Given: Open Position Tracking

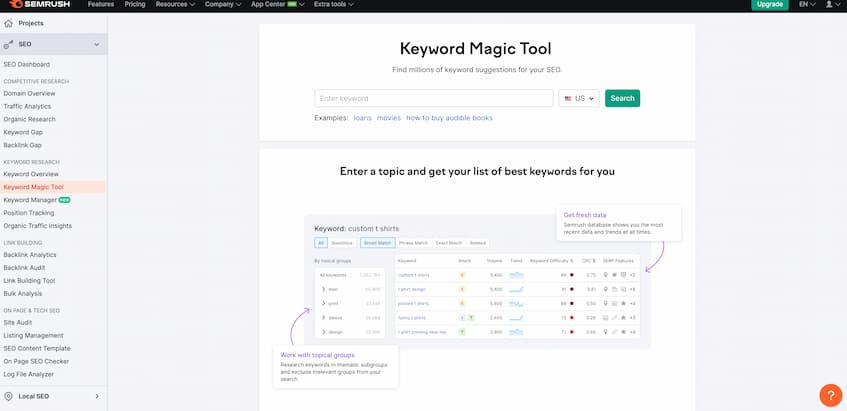Looking at the screenshot, I should 29,213.
